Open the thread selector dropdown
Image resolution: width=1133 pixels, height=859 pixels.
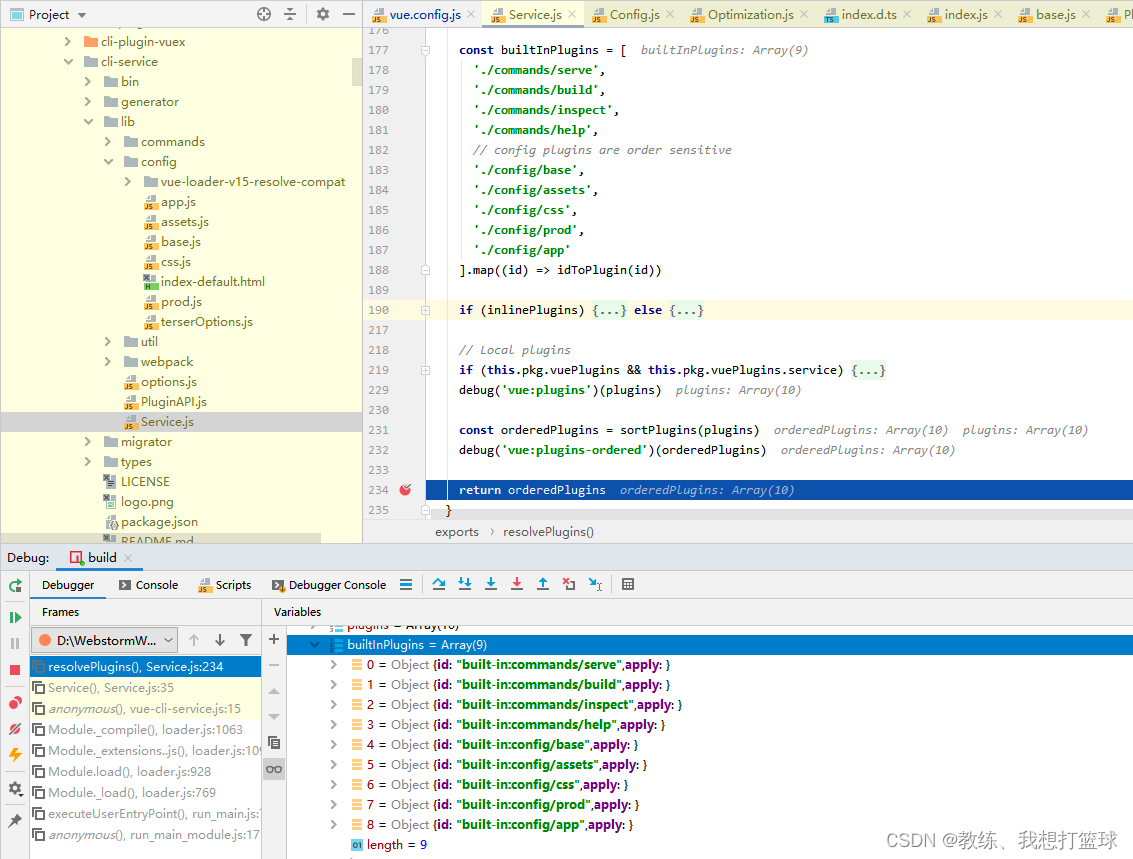[x=105, y=640]
